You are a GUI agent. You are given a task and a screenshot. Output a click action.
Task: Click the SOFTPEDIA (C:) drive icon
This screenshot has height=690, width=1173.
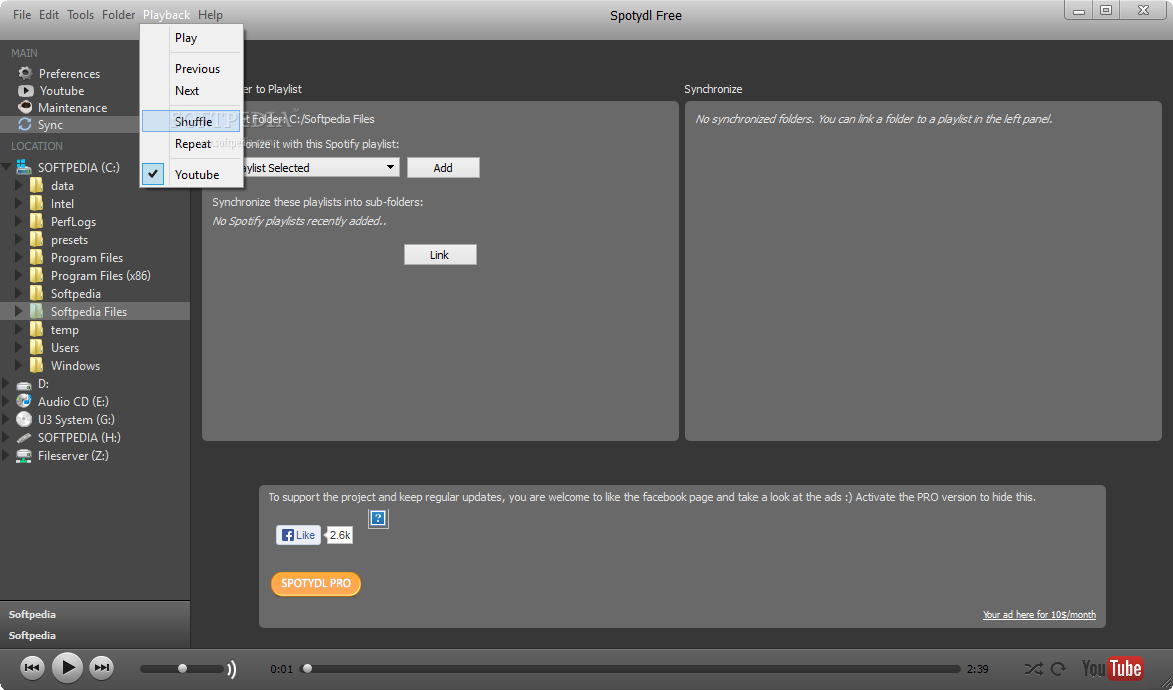[x=24, y=167]
